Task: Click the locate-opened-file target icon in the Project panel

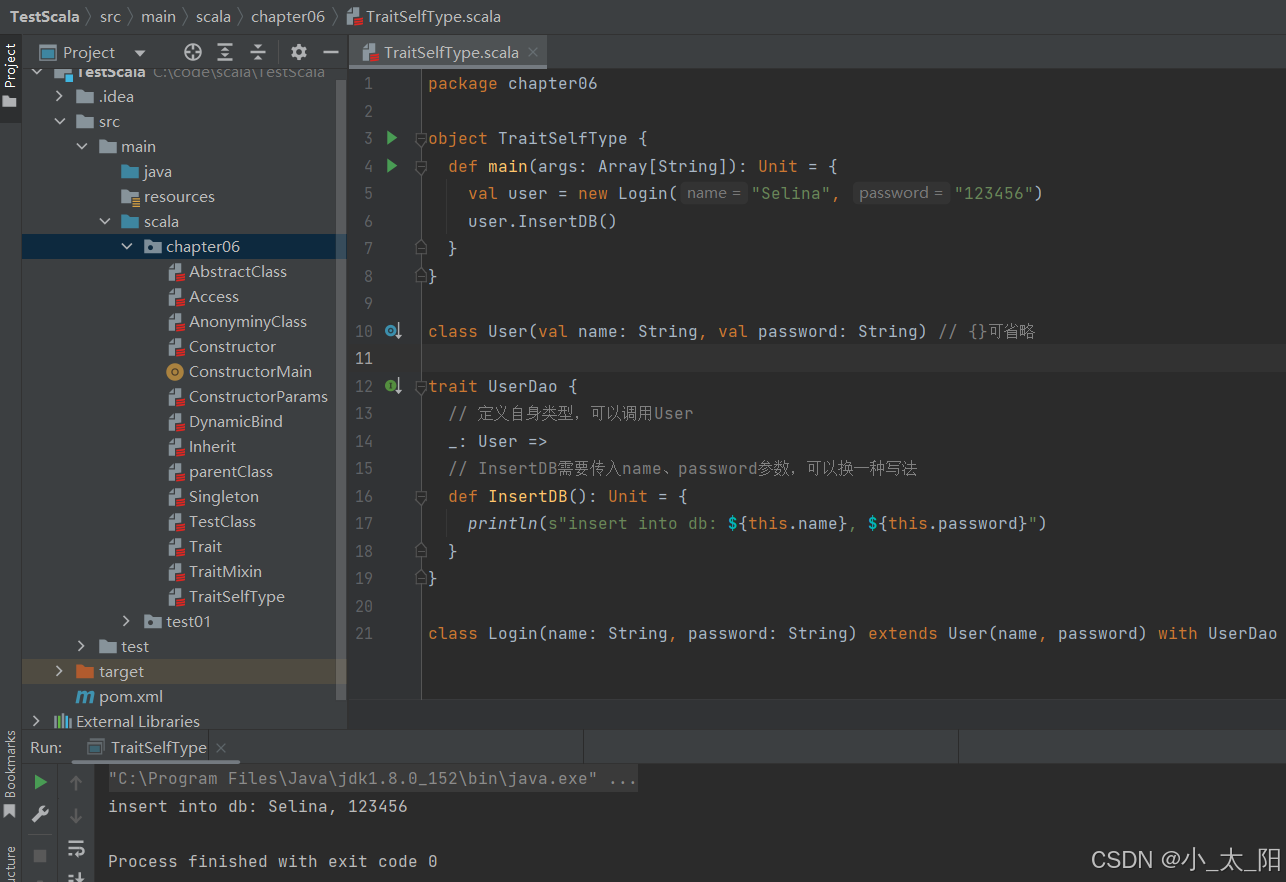Action: click(193, 52)
